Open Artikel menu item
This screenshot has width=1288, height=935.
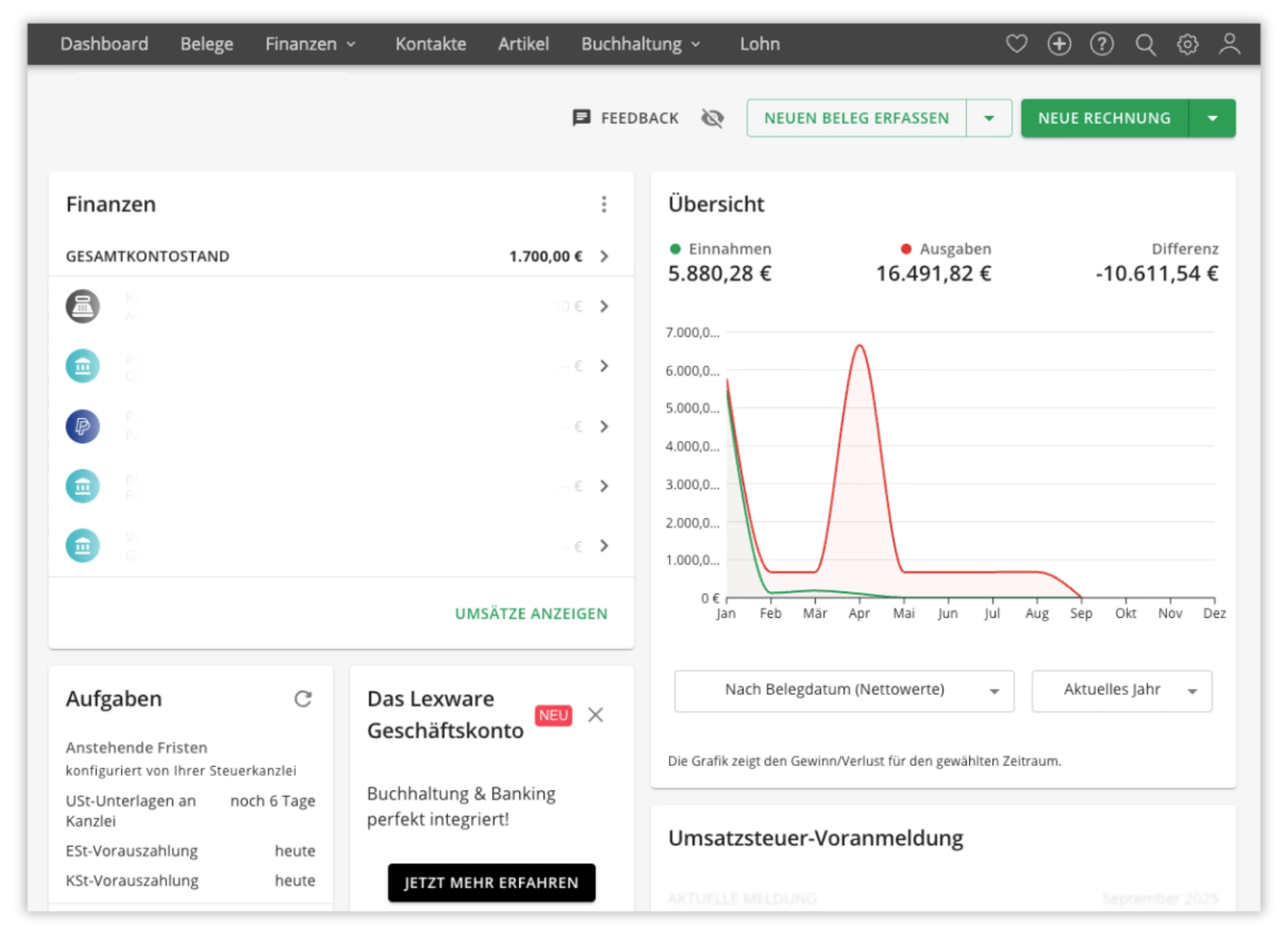click(x=523, y=44)
